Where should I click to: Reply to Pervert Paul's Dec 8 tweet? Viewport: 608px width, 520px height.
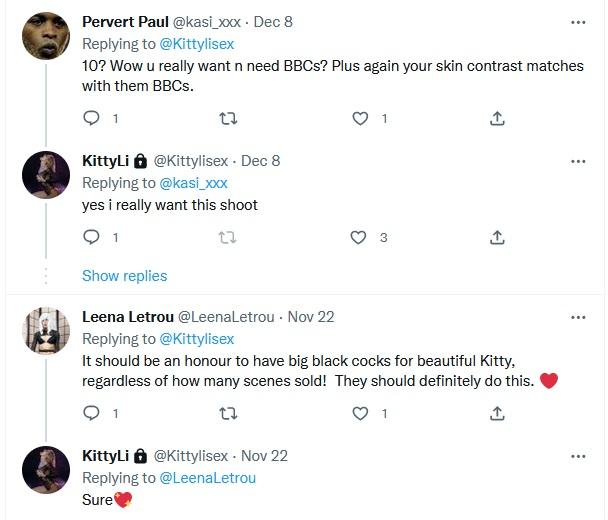91,119
